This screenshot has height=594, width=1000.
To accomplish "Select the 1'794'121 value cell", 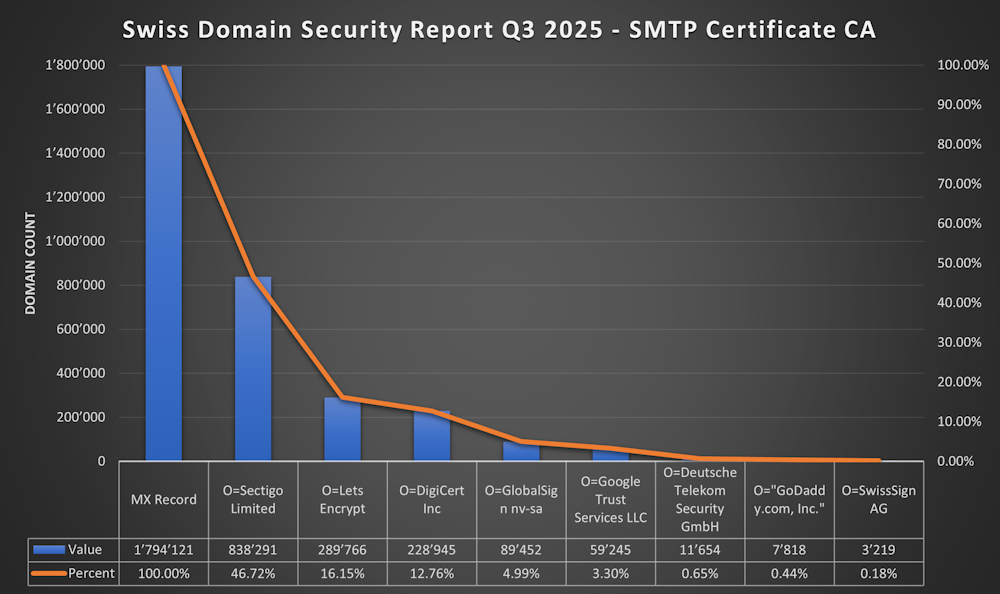I will click(163, 549).
